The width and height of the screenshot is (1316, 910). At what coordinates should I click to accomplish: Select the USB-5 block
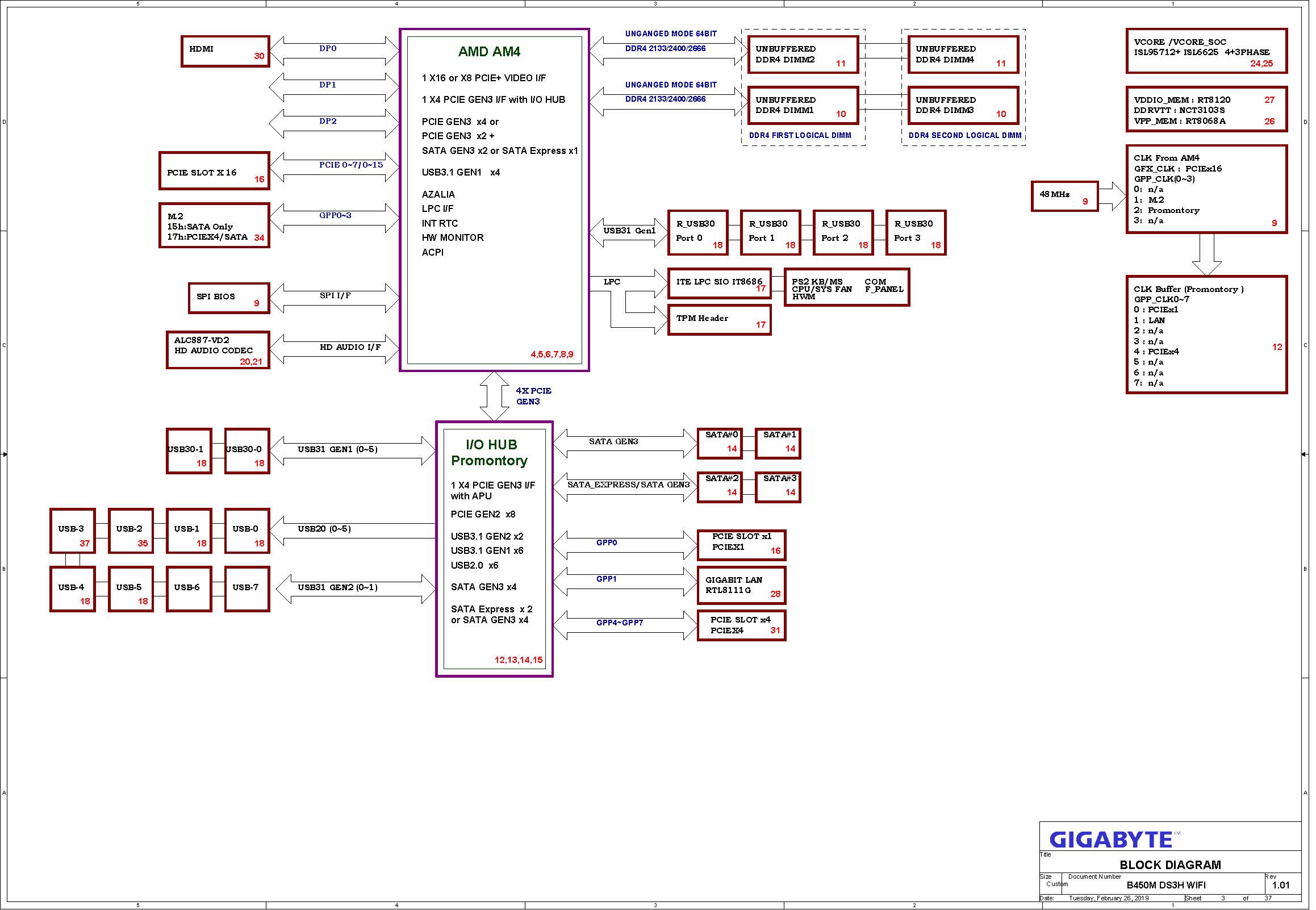(x=132, y=590)
